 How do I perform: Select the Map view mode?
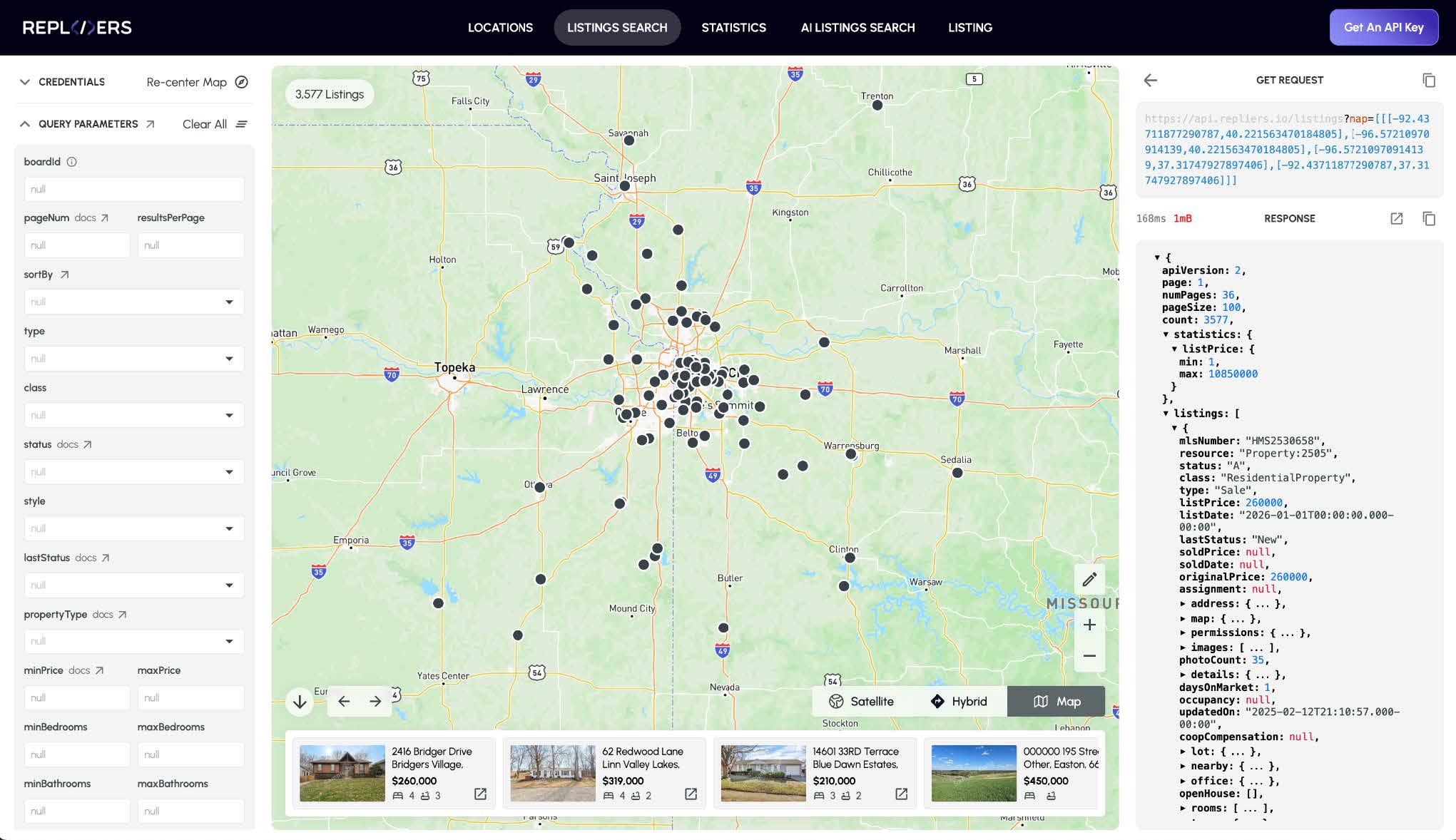click(1057, 702)
